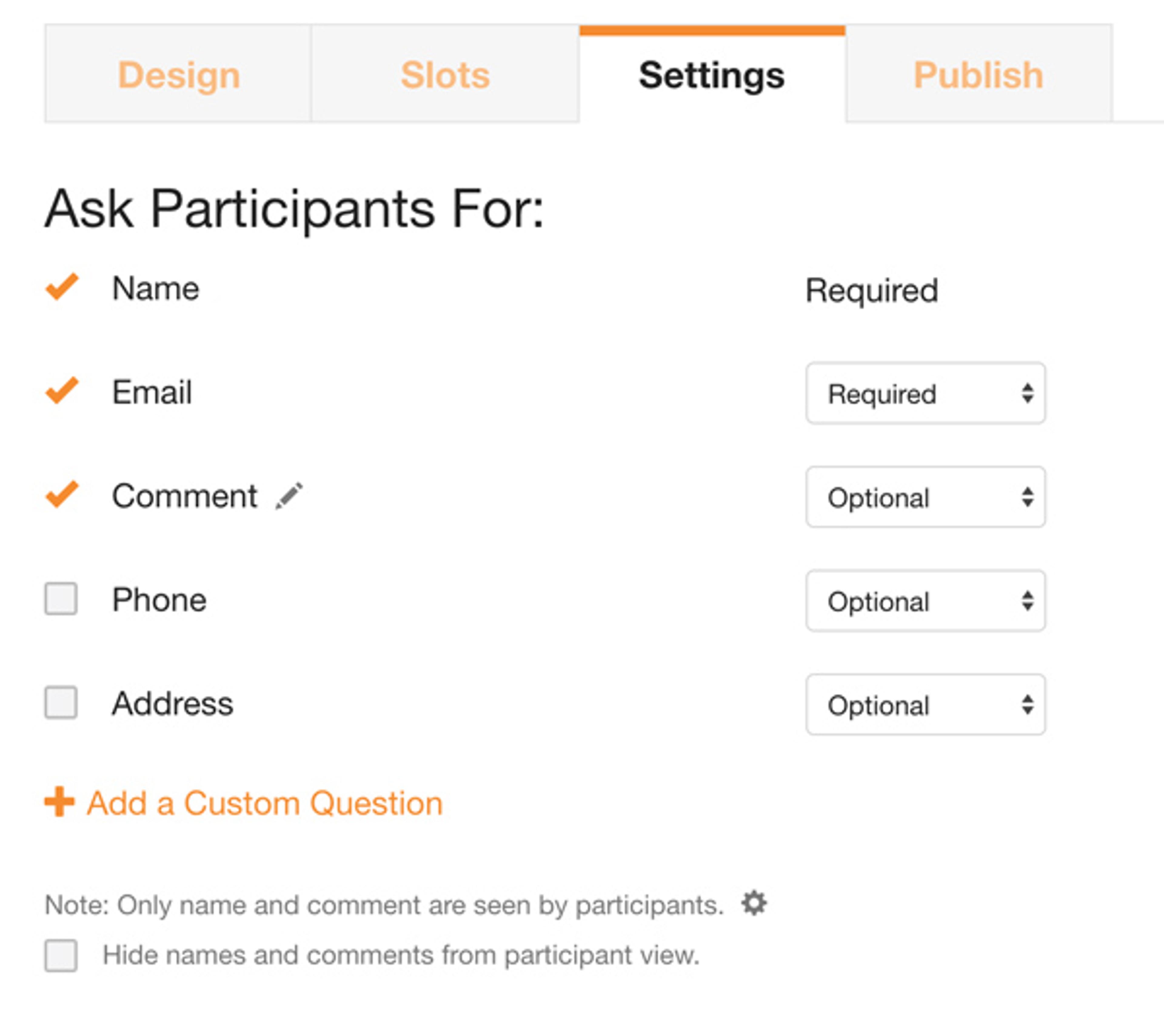Go to the Publish tab

pyautogui.click(x=978, y=75)
